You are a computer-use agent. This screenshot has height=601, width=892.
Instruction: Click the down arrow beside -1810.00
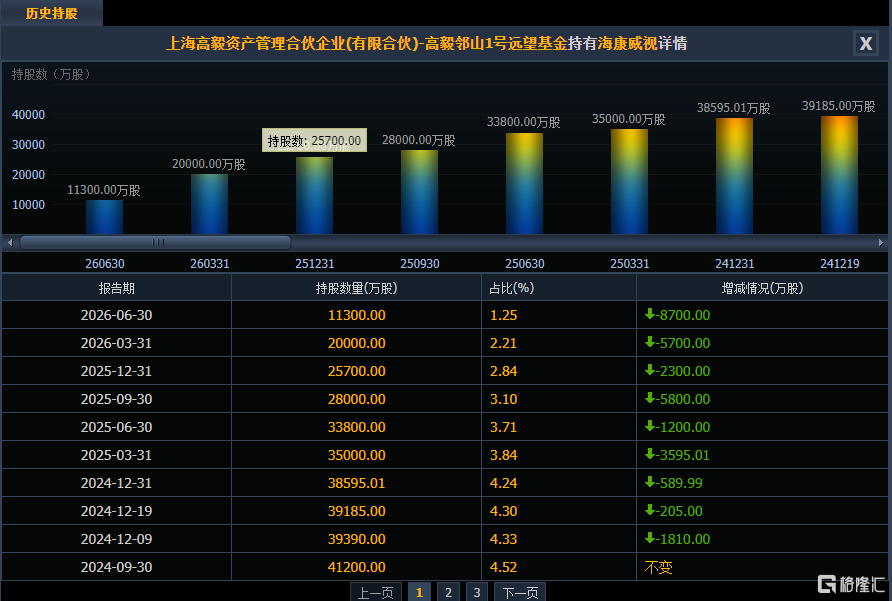650,538
